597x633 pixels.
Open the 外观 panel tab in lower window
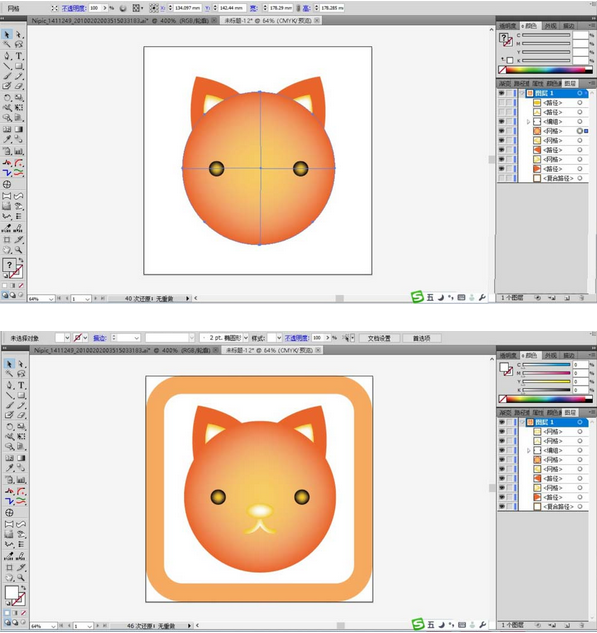coord(550,355)
